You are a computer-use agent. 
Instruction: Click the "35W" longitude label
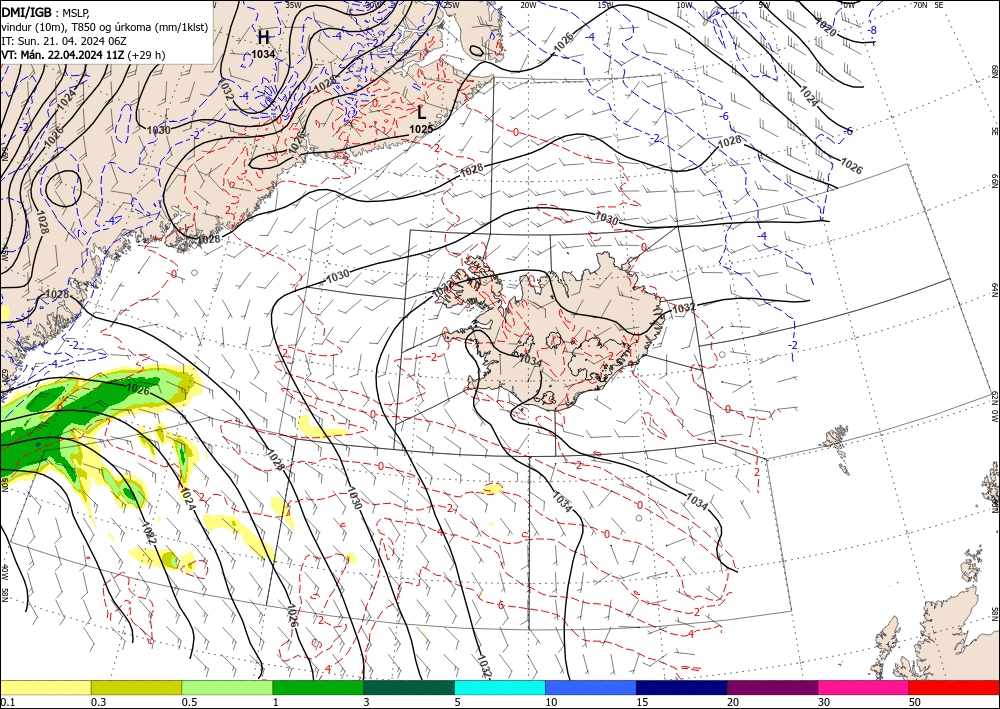tap(293, 4)
